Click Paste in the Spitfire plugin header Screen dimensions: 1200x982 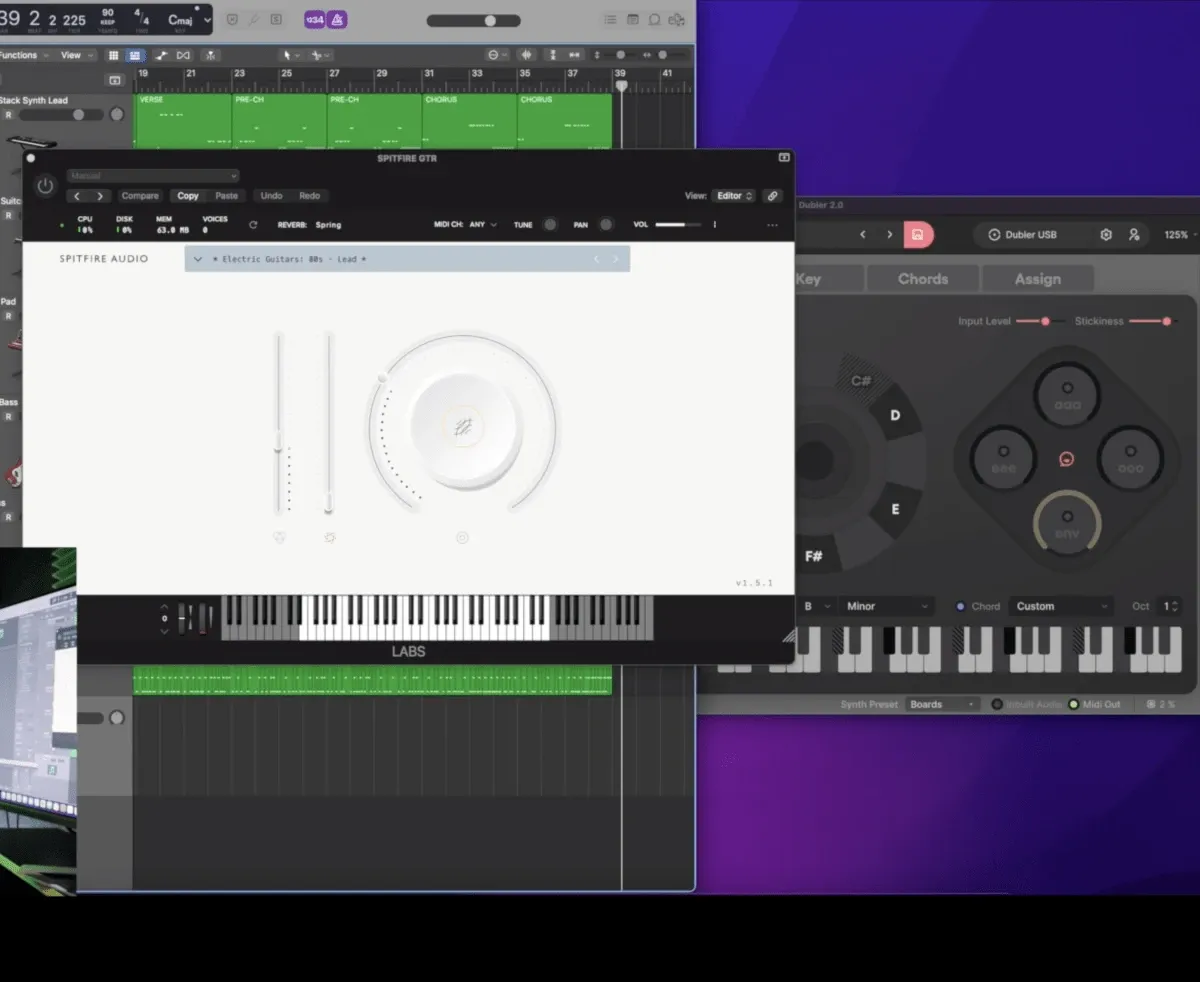227,196
